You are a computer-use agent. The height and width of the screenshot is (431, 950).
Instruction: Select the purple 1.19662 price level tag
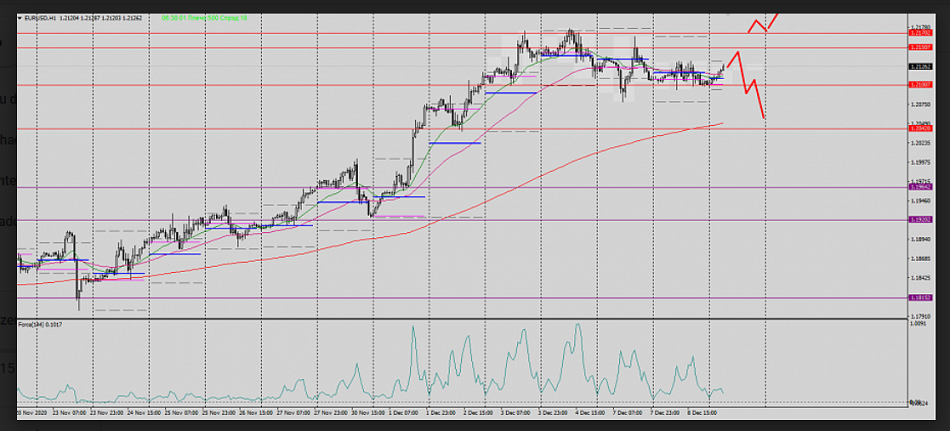click(920, 187)
